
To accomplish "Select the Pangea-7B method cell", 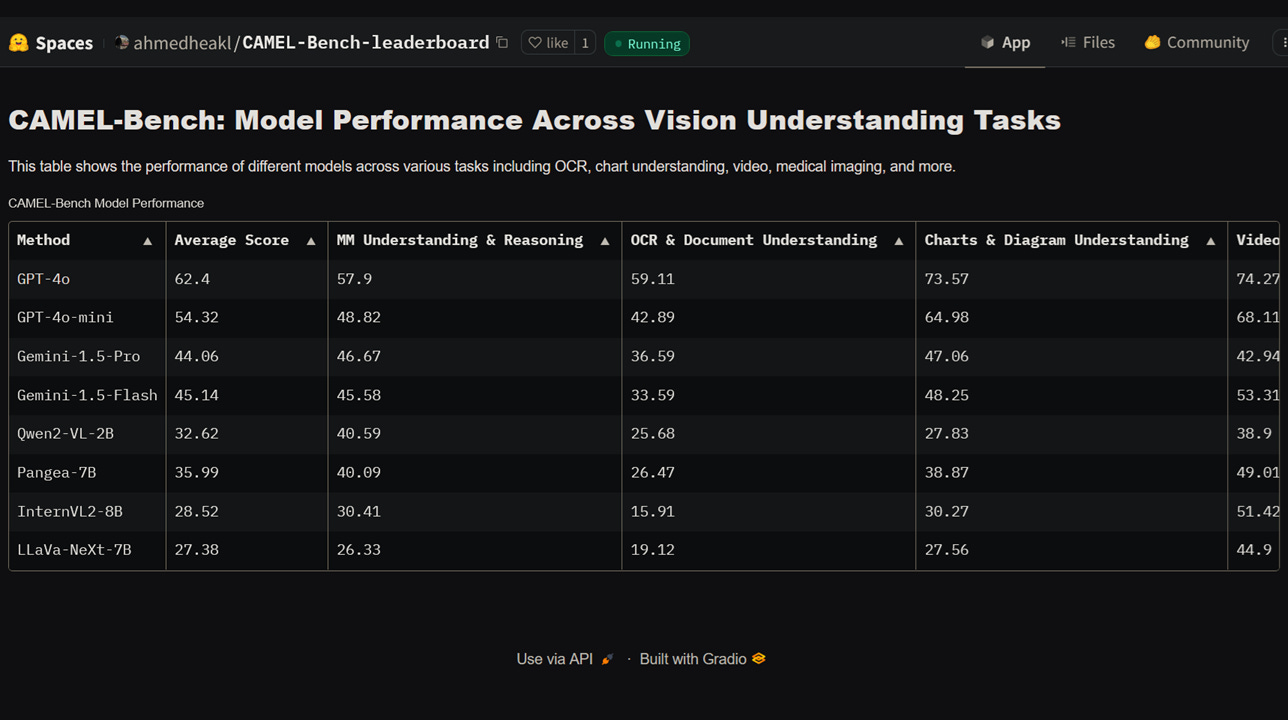I will 87,473.
